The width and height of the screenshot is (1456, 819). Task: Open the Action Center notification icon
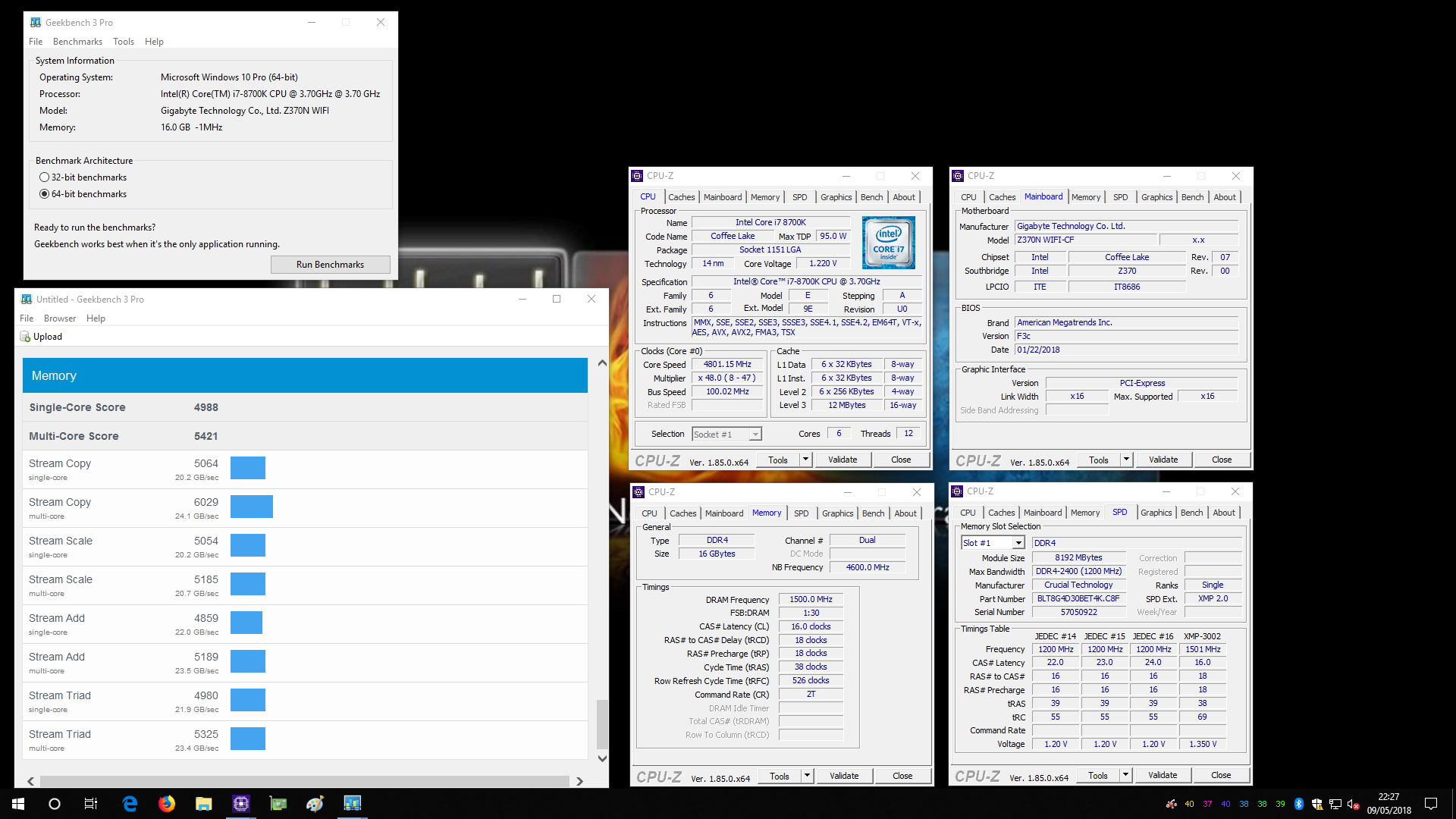tap(1431, 804)
